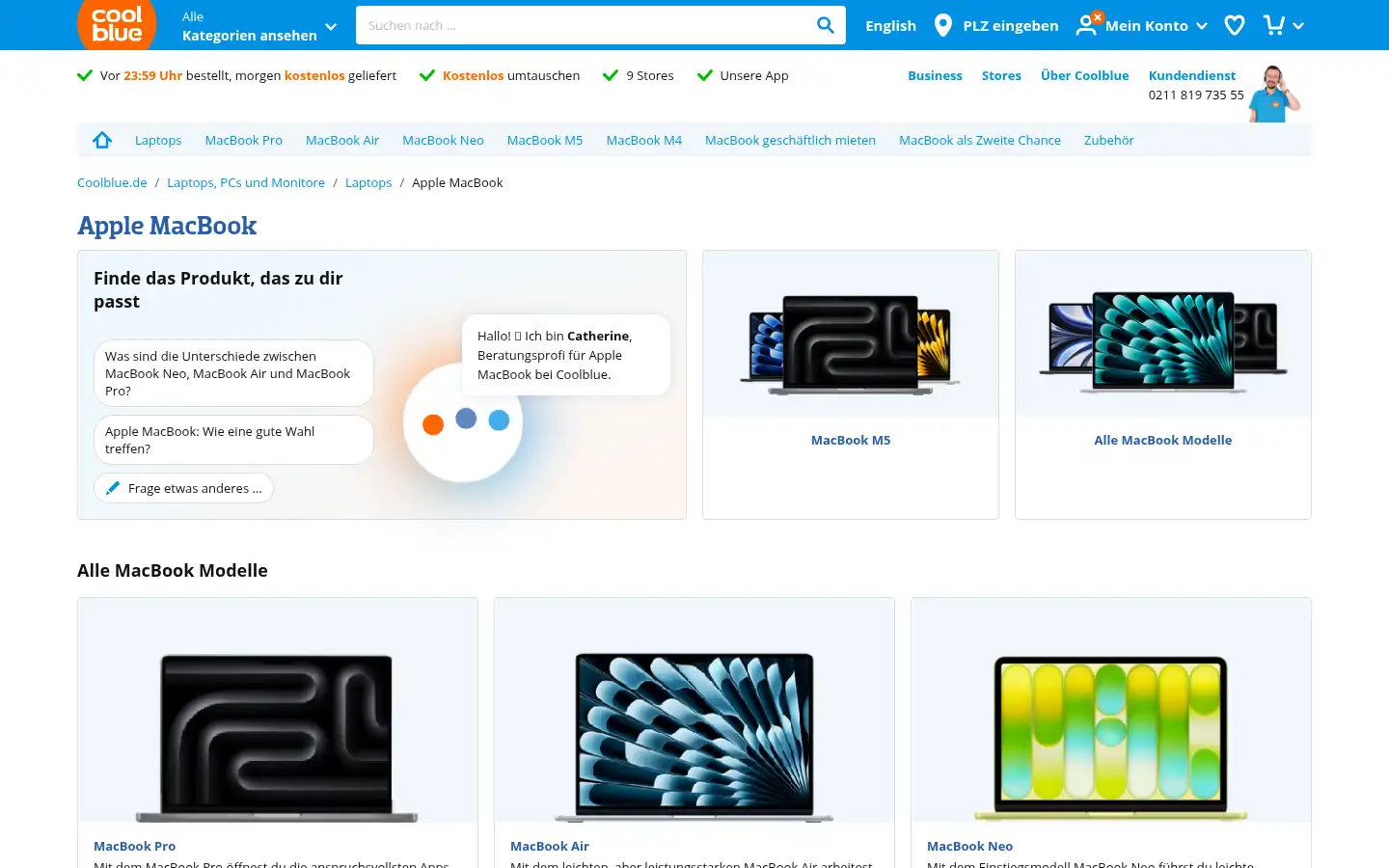
Task: Open the MacBook M5 card image
Action: point(851,334)
